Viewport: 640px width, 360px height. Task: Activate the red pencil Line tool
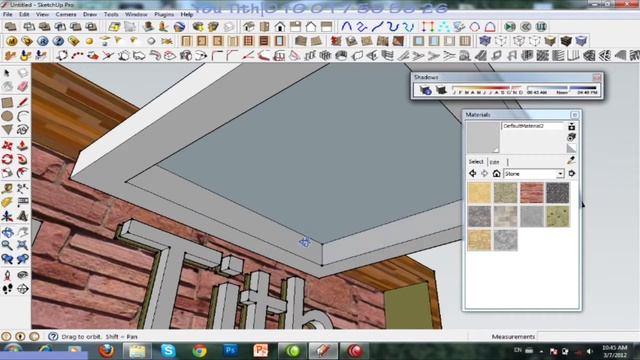coord(22,102)
